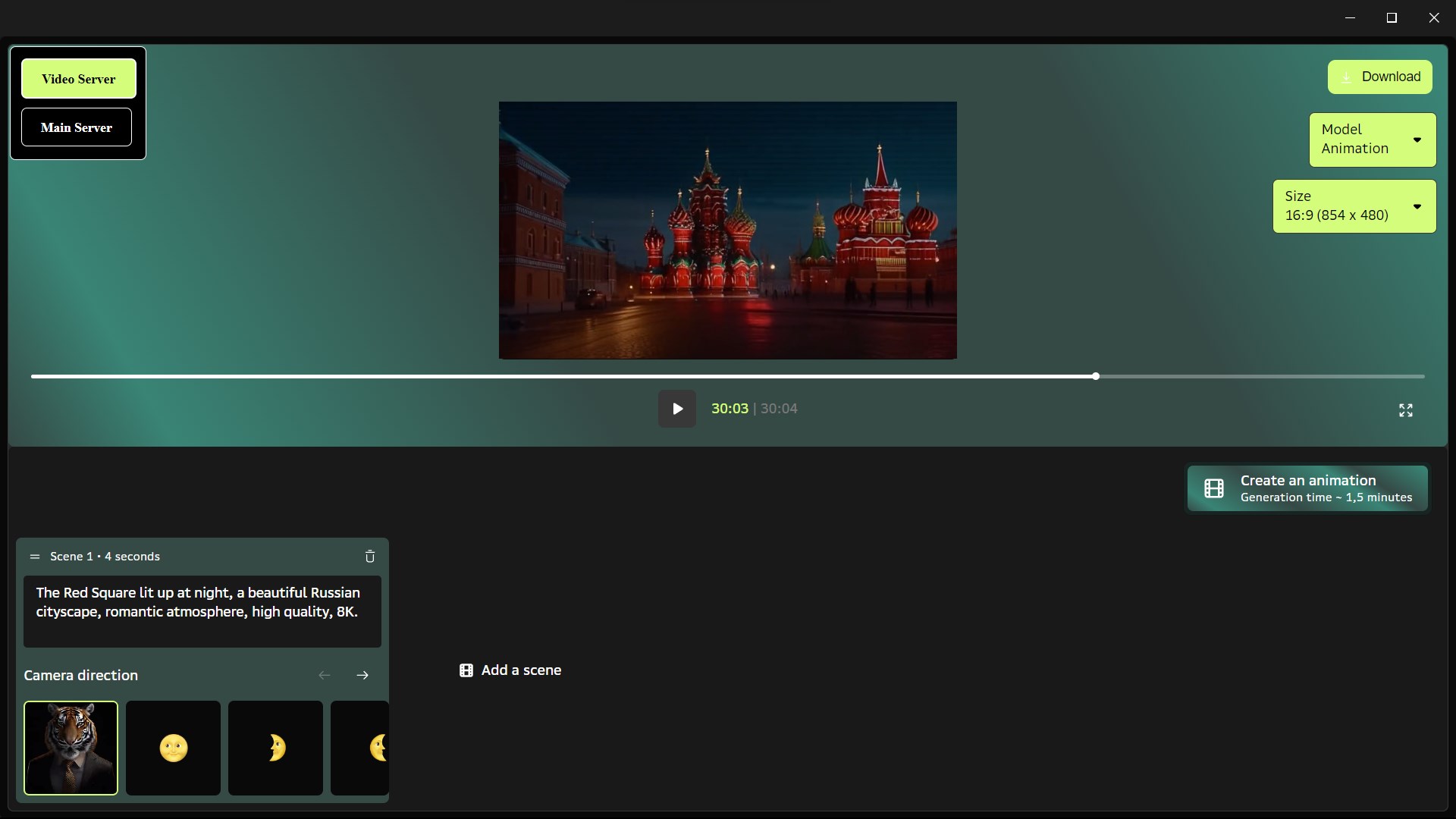Select the partially visible fourth camera direction
This screenshot has height=819, width=1456.
tap(361, 748)
